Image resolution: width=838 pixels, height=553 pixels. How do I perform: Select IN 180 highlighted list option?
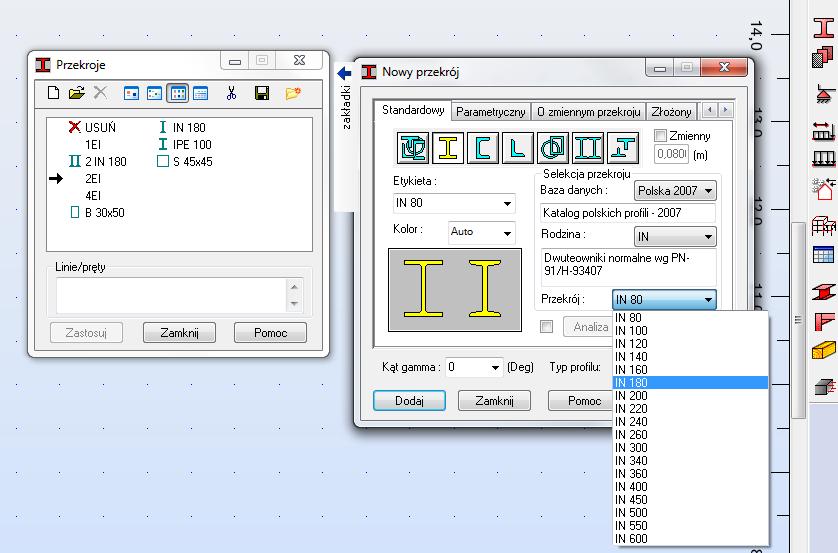[x=690, y=383]
